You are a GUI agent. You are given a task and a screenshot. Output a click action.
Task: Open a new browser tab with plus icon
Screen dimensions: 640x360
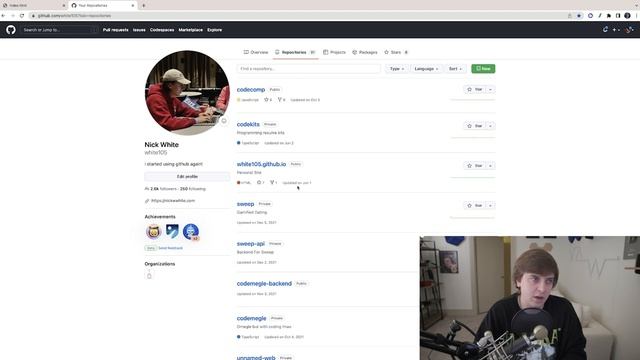(143, 6)
